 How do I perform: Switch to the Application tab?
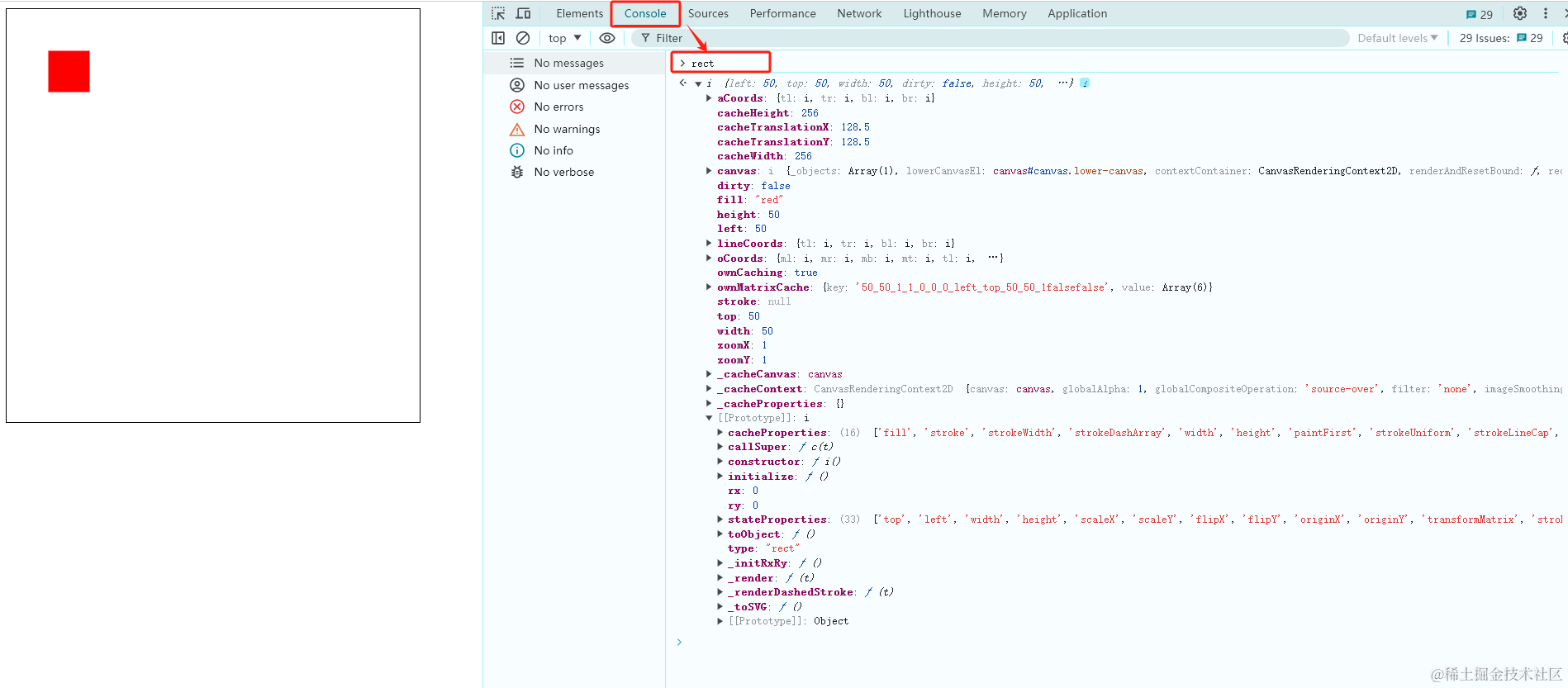pyautogui.click(x=1077, y=13)
